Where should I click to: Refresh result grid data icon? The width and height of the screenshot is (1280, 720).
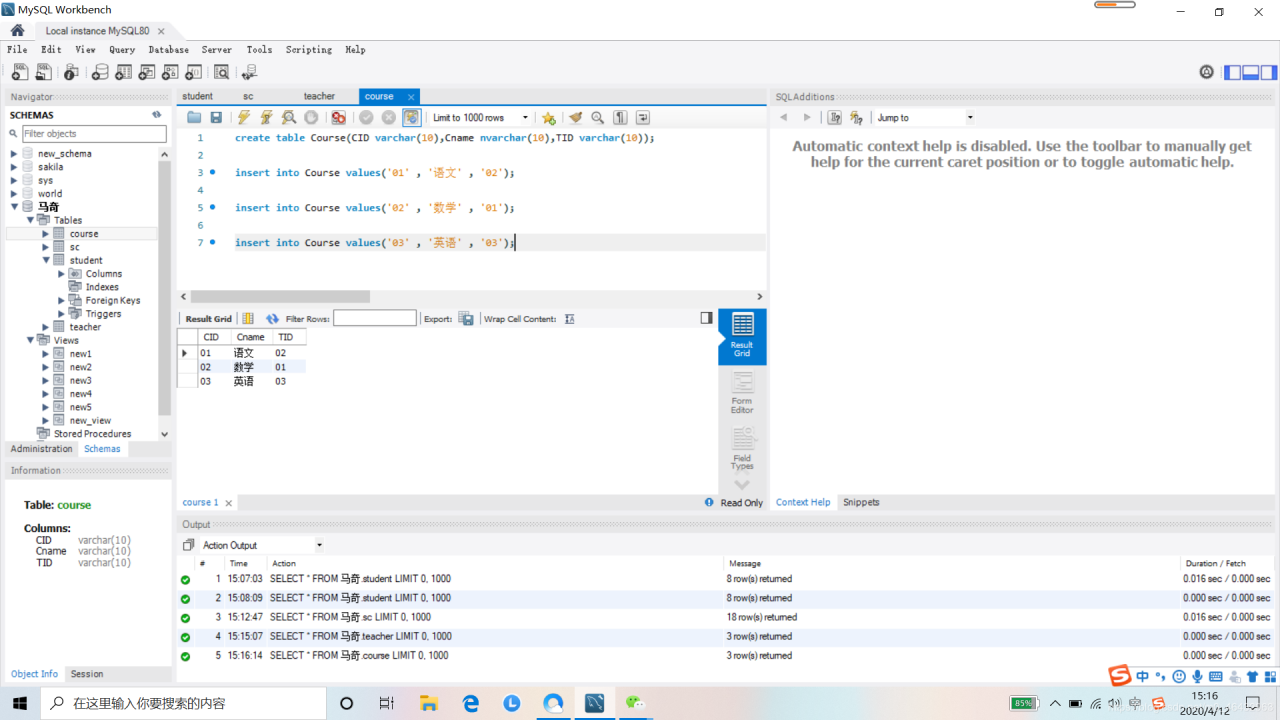point(272,319)
